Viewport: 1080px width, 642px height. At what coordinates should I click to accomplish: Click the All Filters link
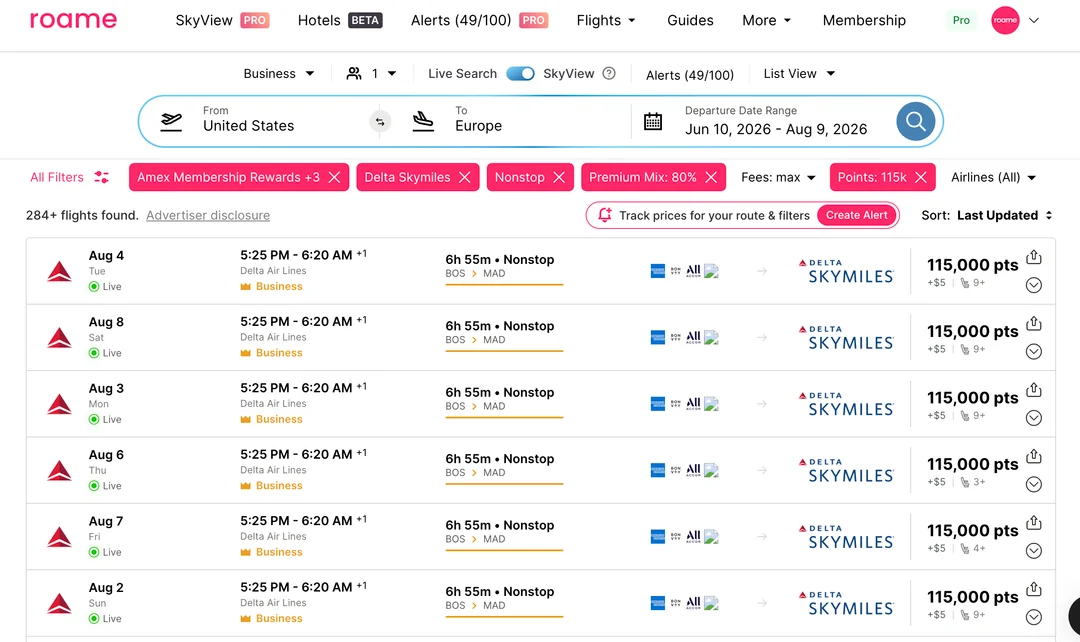(x=56, y=177)
